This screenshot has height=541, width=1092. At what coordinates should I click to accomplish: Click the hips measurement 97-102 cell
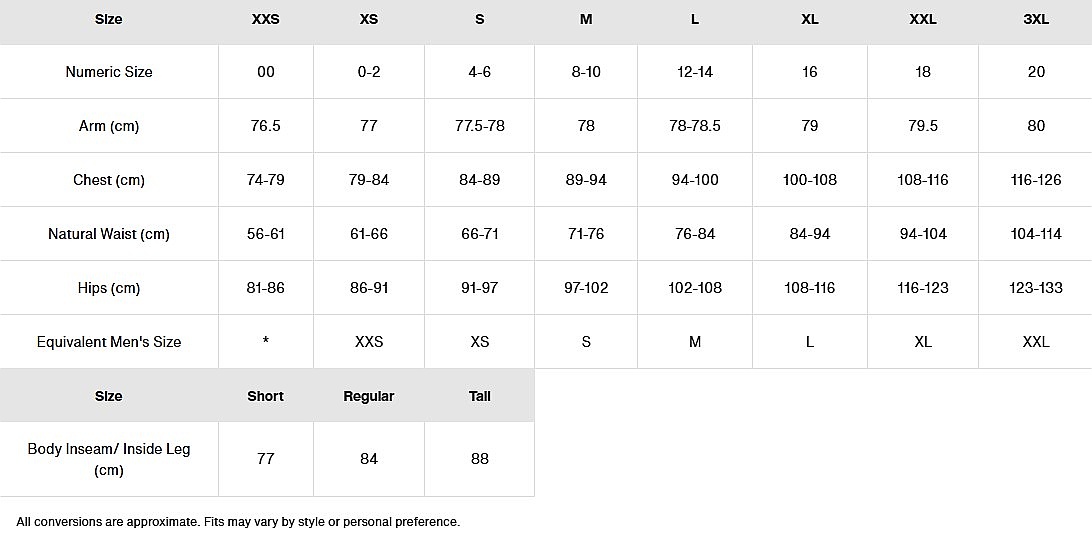coord(586,288)
